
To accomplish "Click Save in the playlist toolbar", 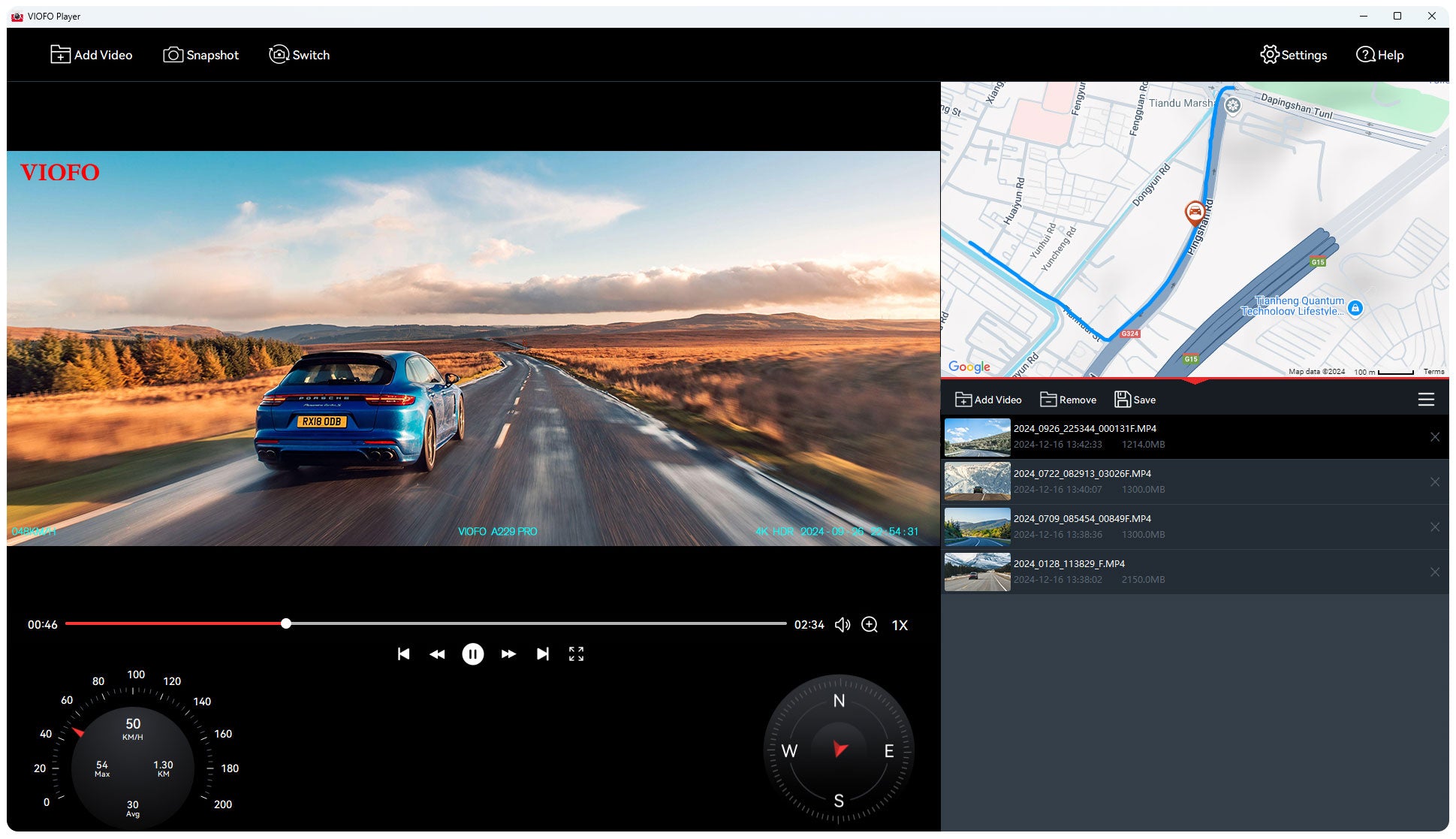I will click(x=1135, y=400).
